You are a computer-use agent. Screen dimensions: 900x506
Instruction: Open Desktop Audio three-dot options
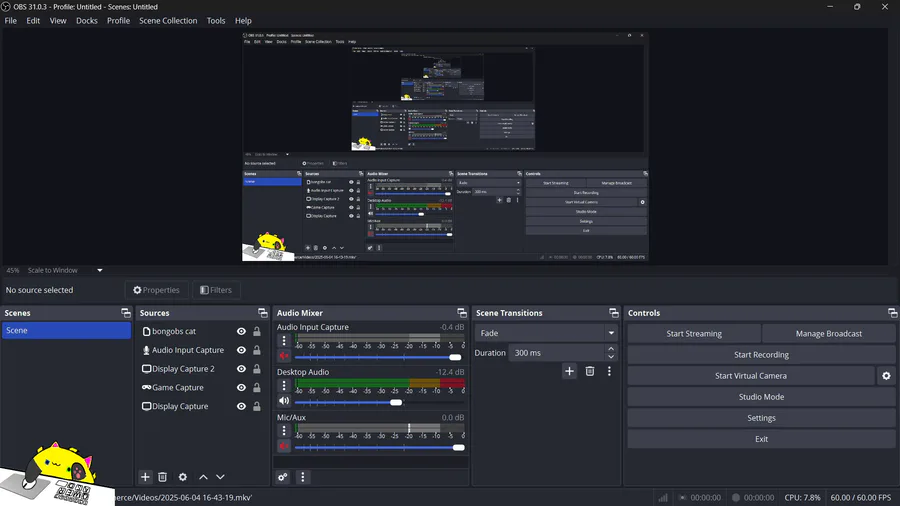click(284, 386)
